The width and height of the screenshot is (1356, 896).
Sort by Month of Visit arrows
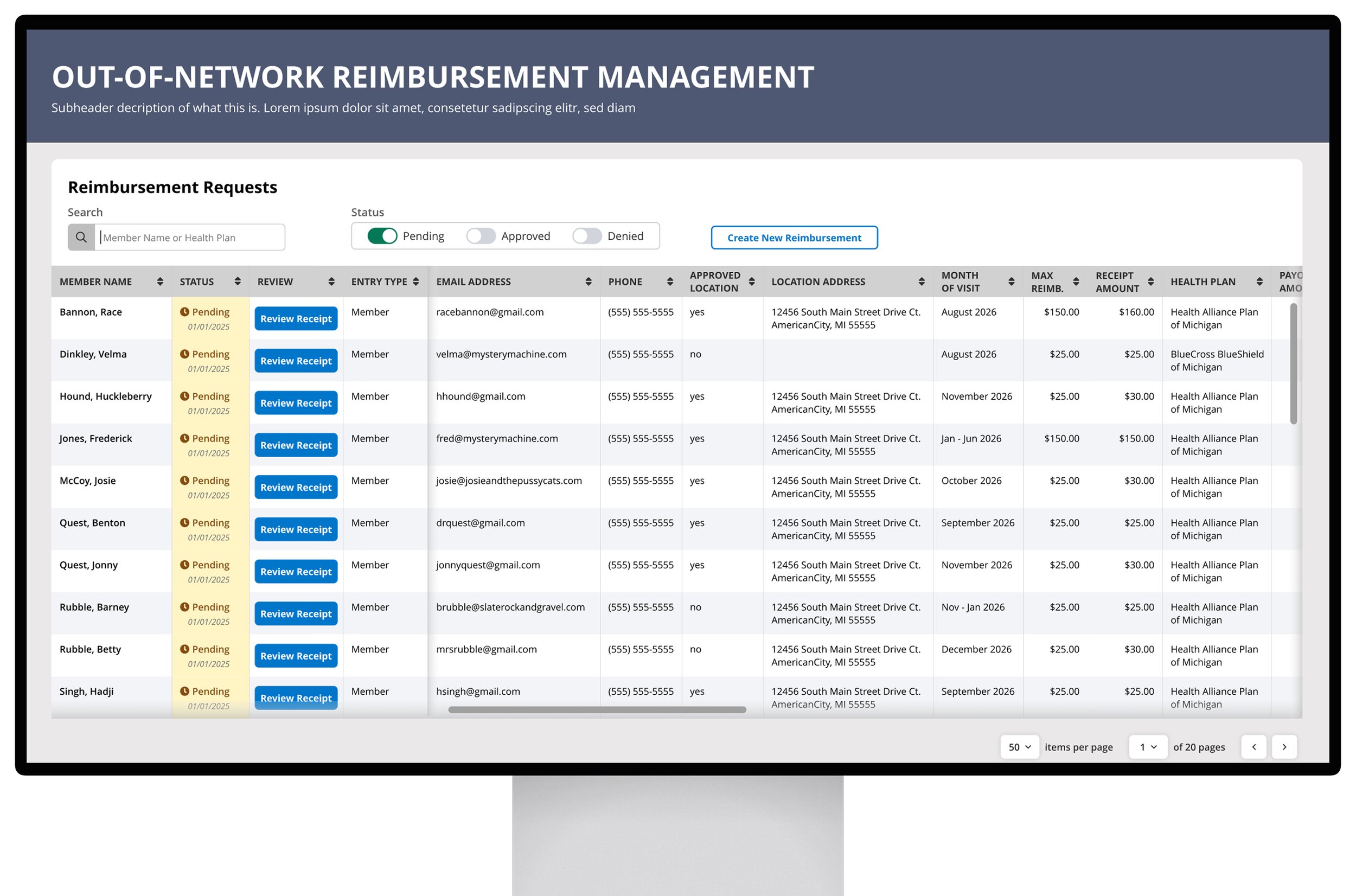(1012, 281)
